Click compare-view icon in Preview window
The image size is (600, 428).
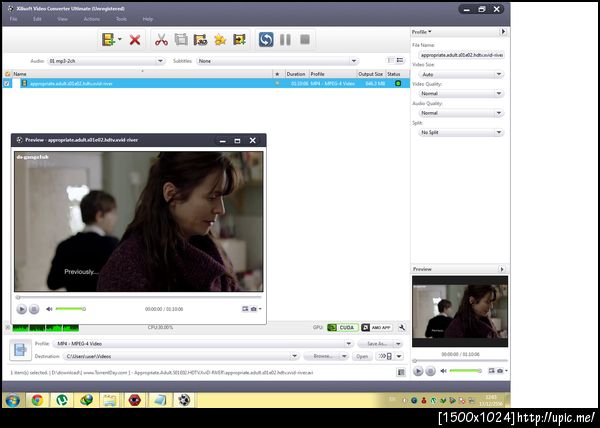click(245, 309)
